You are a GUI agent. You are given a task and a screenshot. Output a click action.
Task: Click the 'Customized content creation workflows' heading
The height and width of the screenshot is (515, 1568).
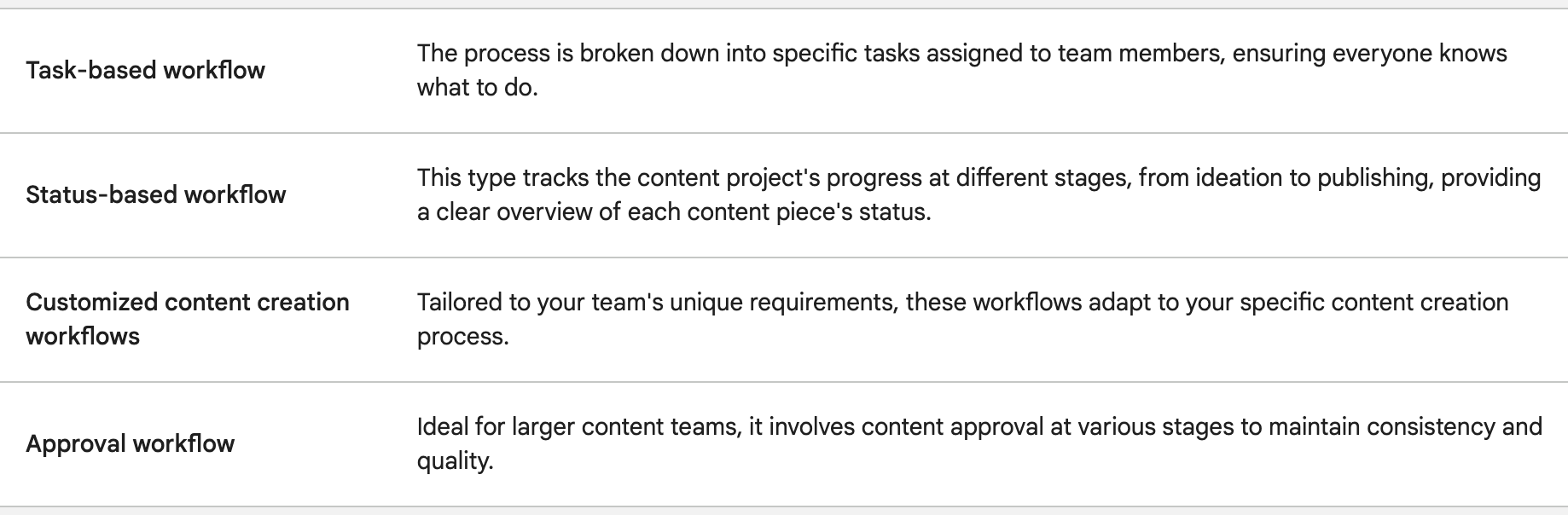click(187, 319)
